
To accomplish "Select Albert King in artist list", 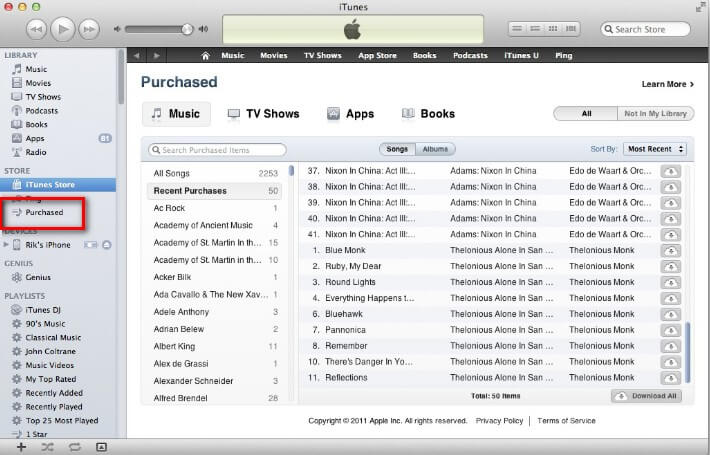I will click(x=215, y=347).
